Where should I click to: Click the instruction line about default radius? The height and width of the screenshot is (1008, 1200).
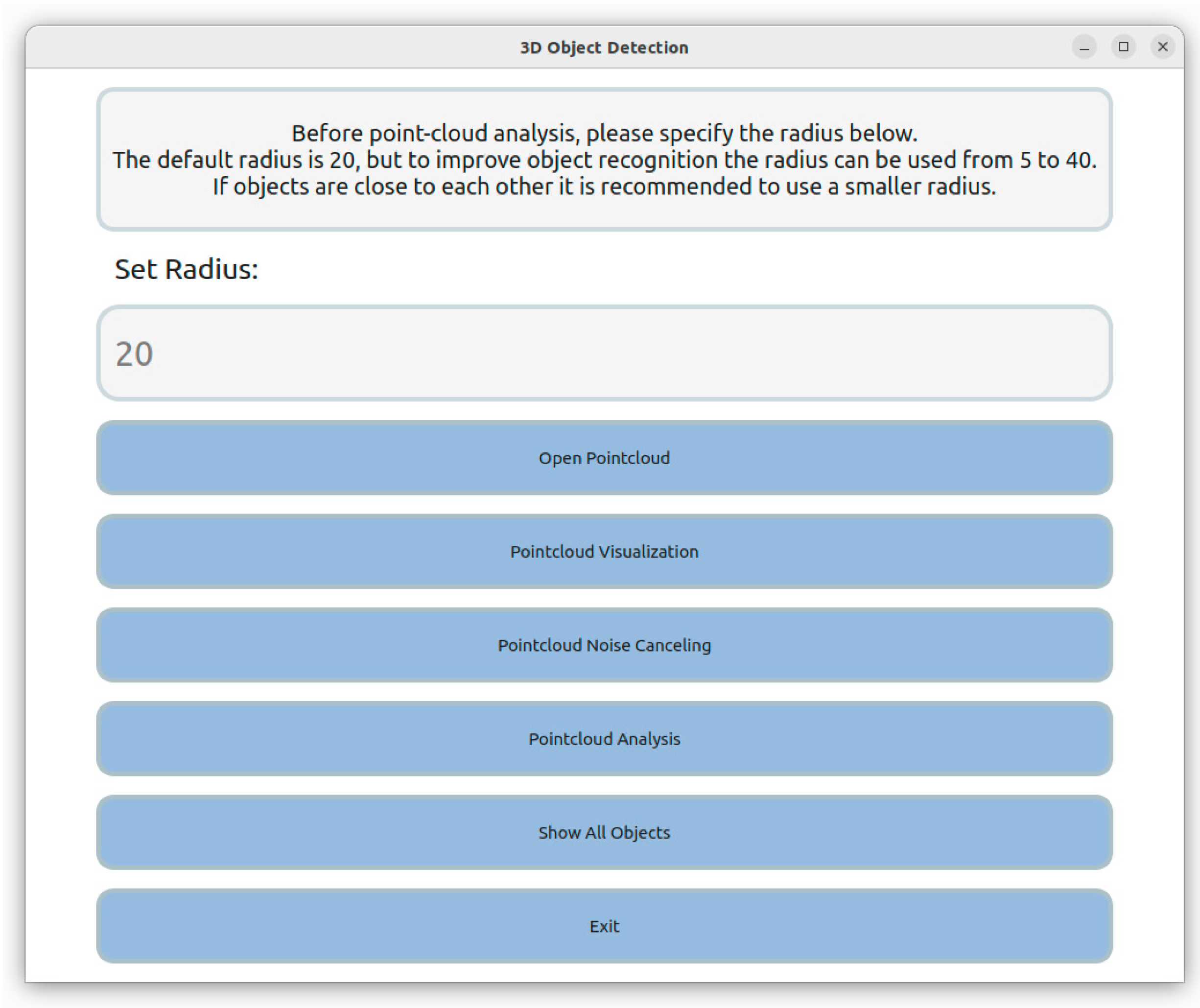[604, 160]
